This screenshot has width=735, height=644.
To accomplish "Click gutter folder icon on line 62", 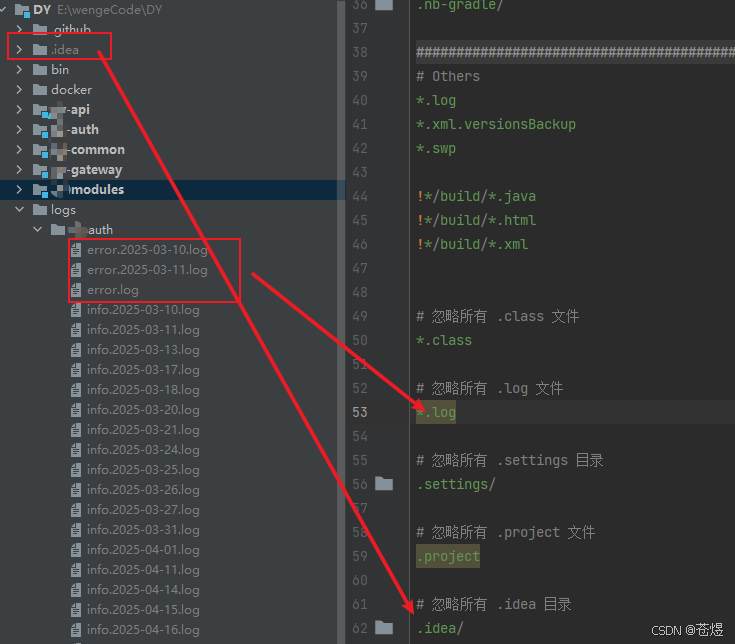I will tap(384, 627).
